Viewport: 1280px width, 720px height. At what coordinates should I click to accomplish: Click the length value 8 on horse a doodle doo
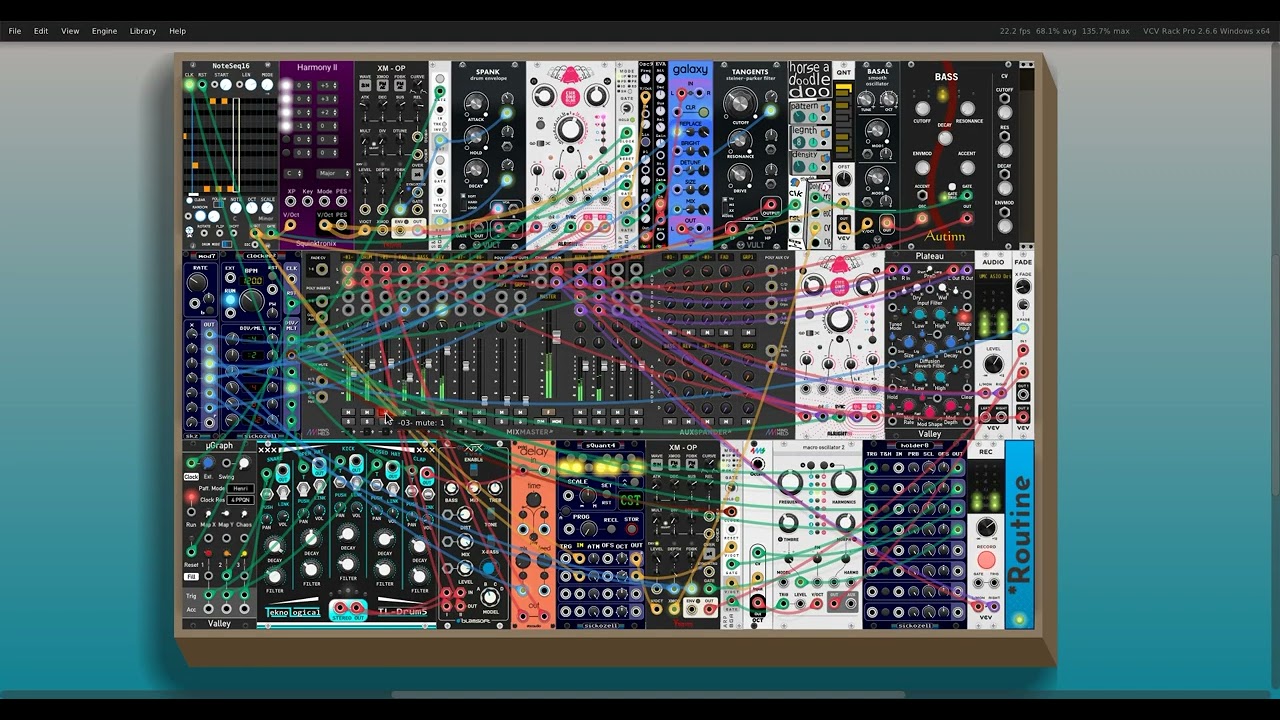(799, 143)
